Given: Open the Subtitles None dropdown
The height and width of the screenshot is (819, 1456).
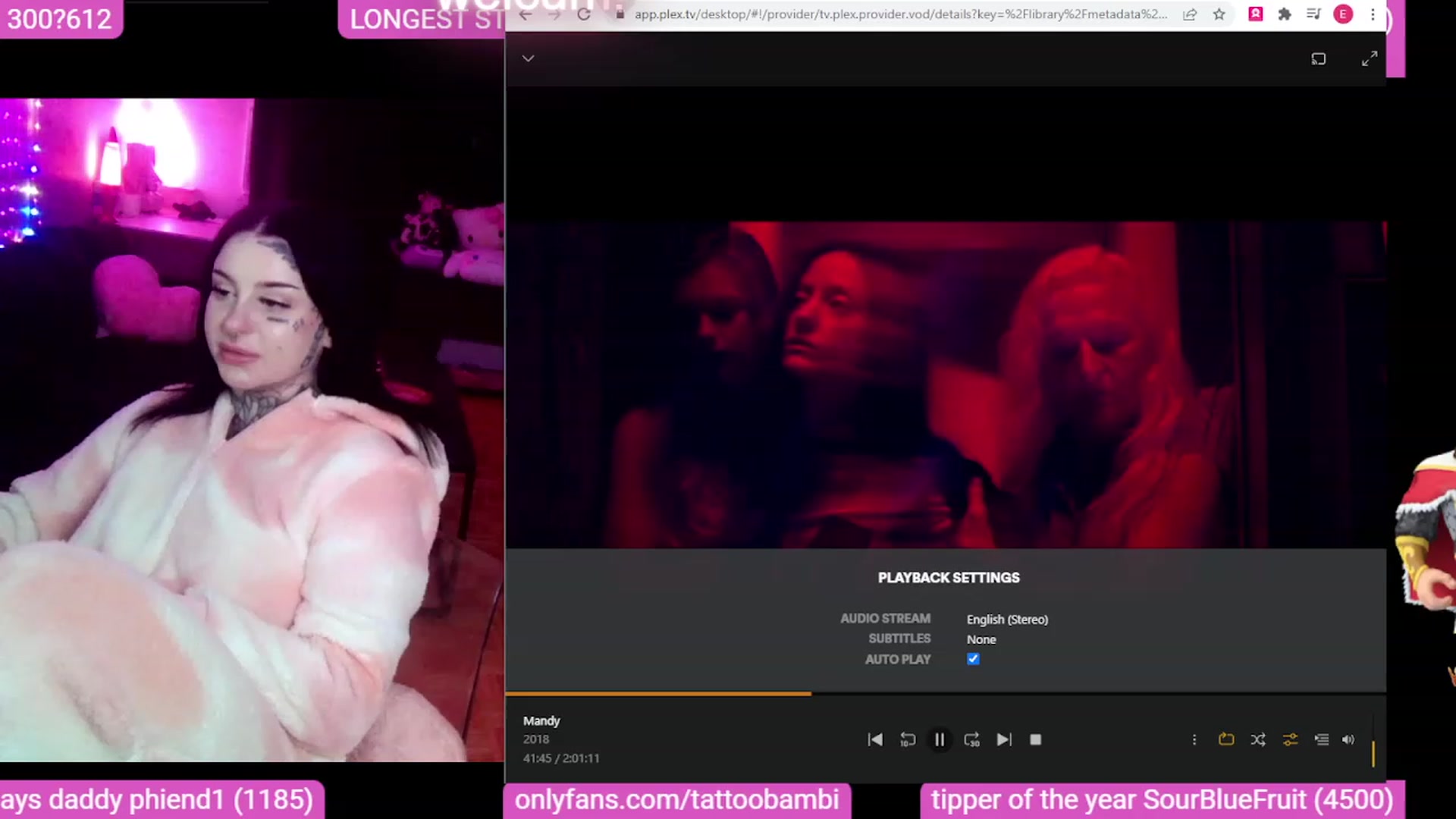Looking at the screenshot, I should pos(981,639).
